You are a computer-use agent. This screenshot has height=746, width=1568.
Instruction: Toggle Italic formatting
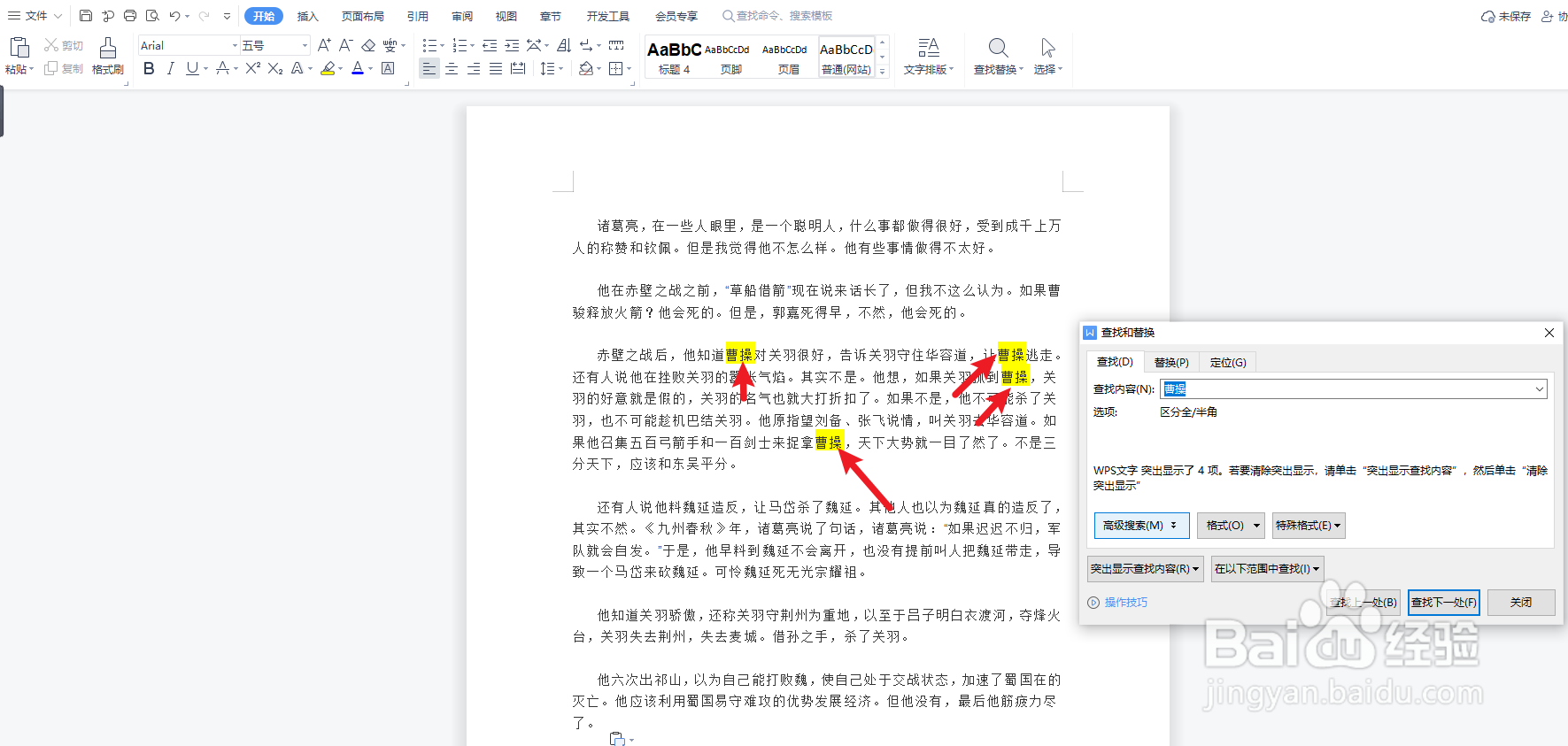[x=170, y=68]
